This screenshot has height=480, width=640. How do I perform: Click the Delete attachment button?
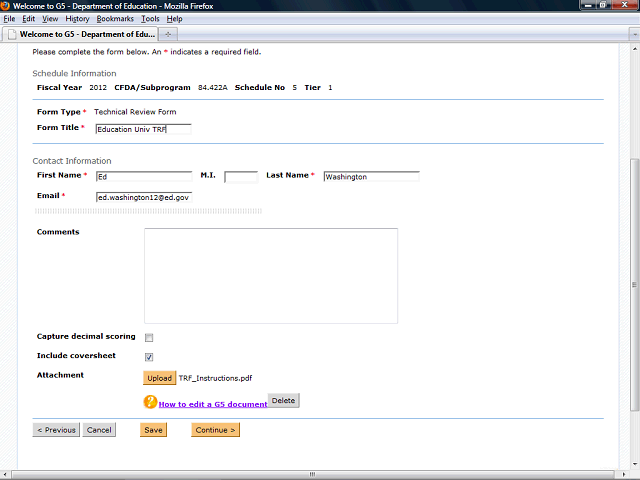pyautogui.click(x=283, y=400)
